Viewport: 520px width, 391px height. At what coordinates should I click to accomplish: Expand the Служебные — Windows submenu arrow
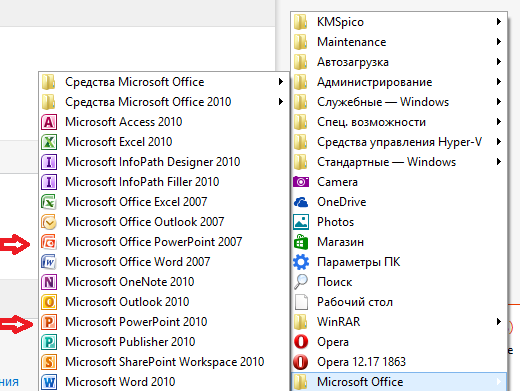(499, 102)
